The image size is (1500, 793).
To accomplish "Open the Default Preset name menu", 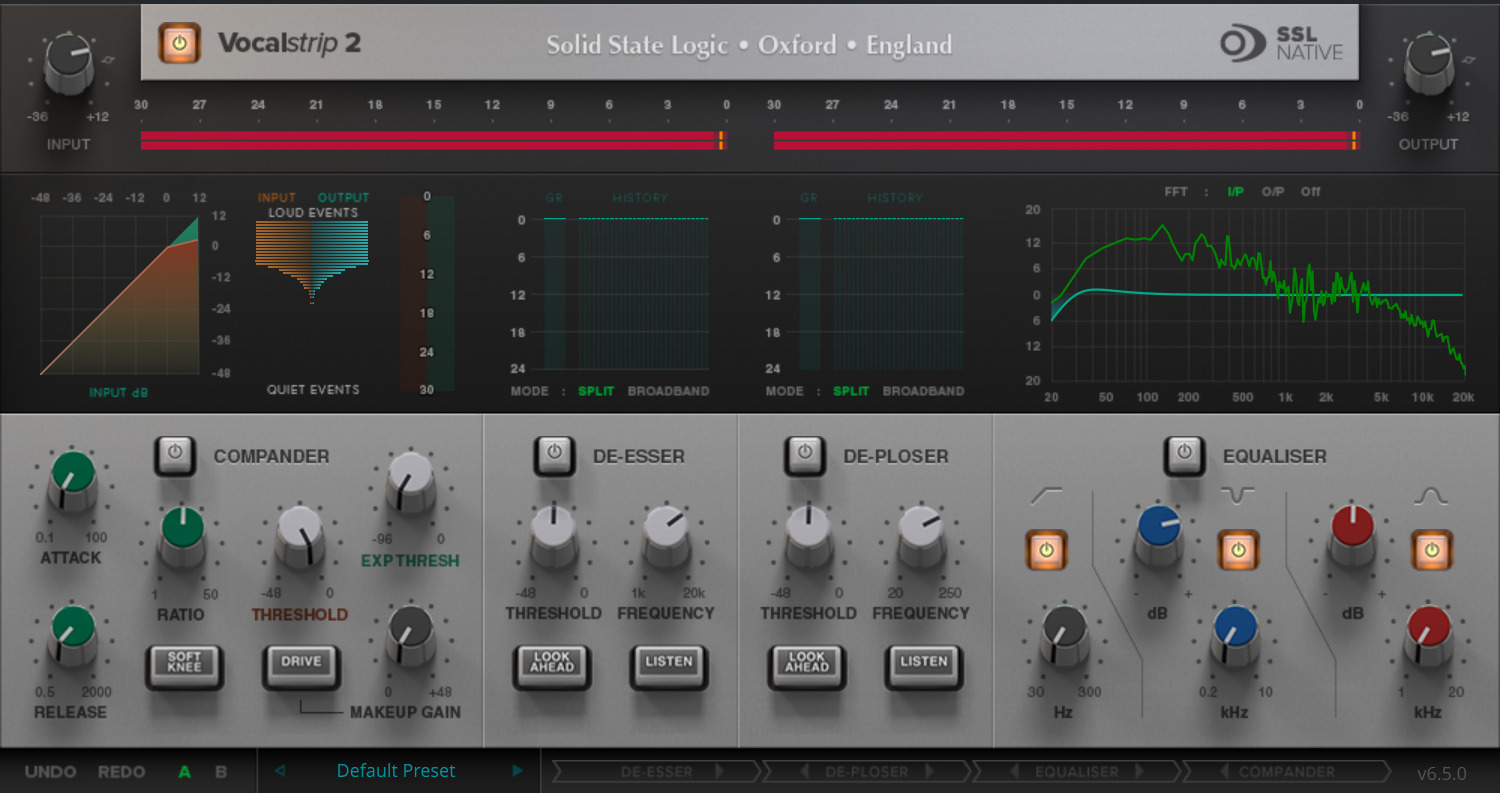I will [x=396, y=771].
